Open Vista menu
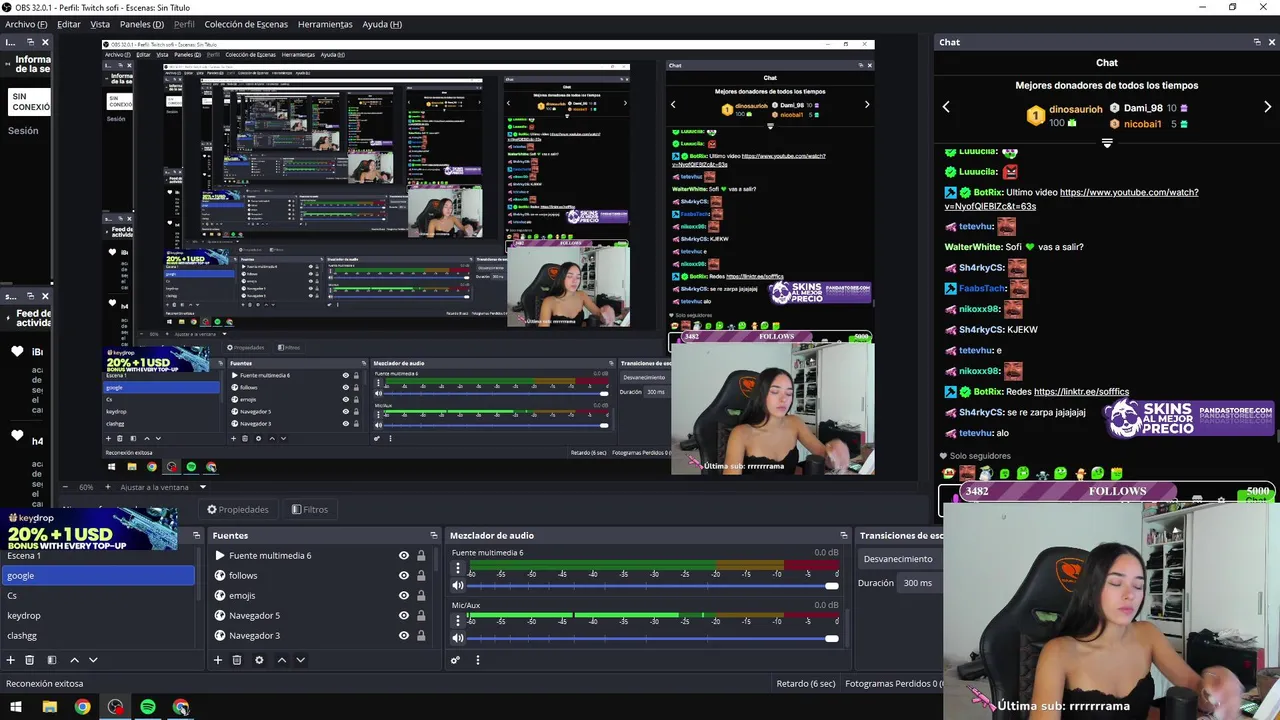This screenshot has height=720, width=1280. pos(100,24)
